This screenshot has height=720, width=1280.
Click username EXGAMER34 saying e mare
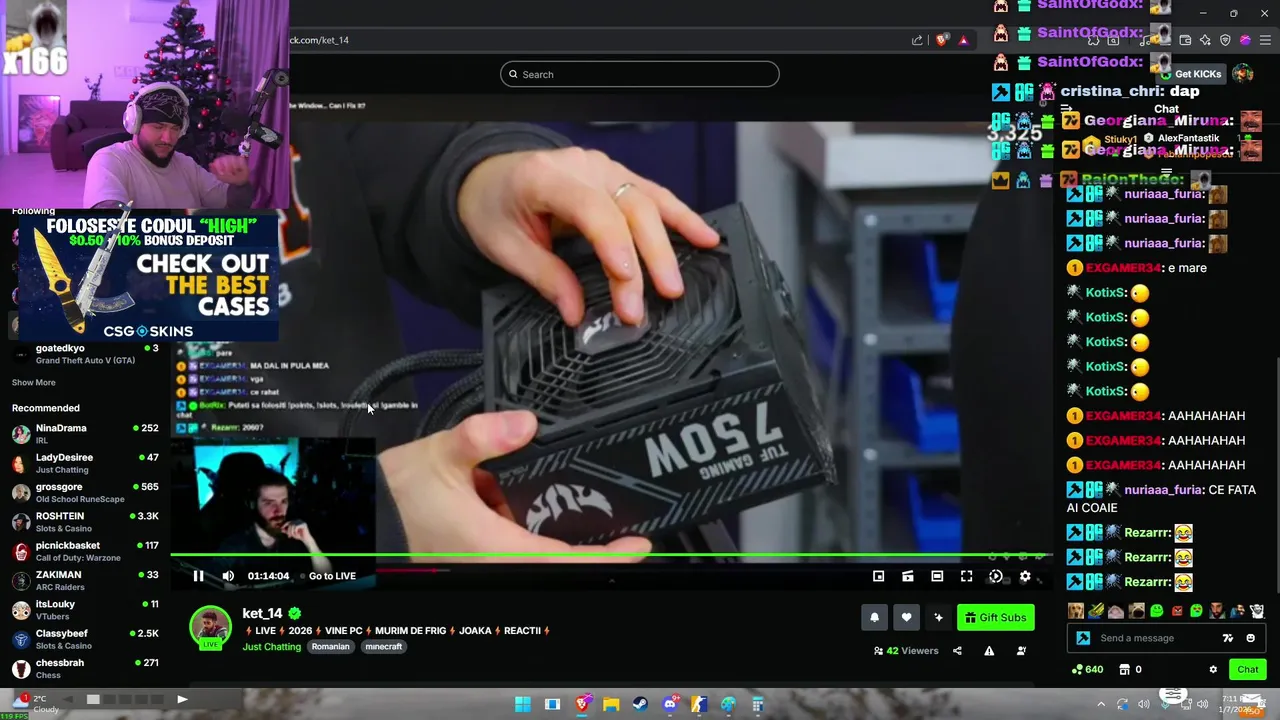[1124, 268]
